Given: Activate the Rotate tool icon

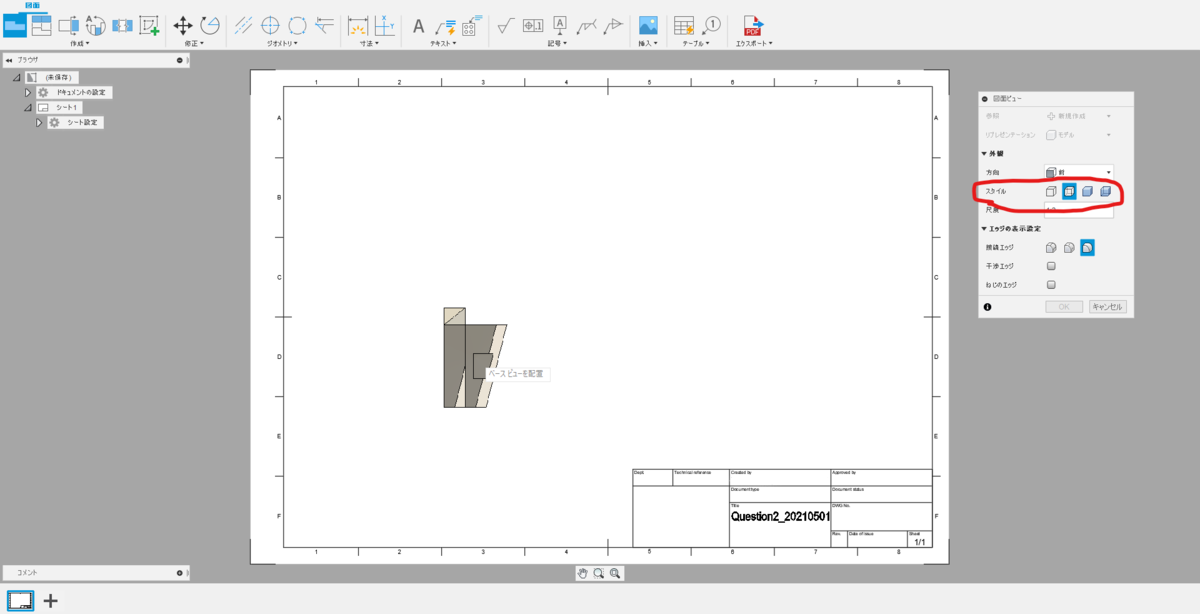Looking at the screenshot, I should (x=210, y=26).
